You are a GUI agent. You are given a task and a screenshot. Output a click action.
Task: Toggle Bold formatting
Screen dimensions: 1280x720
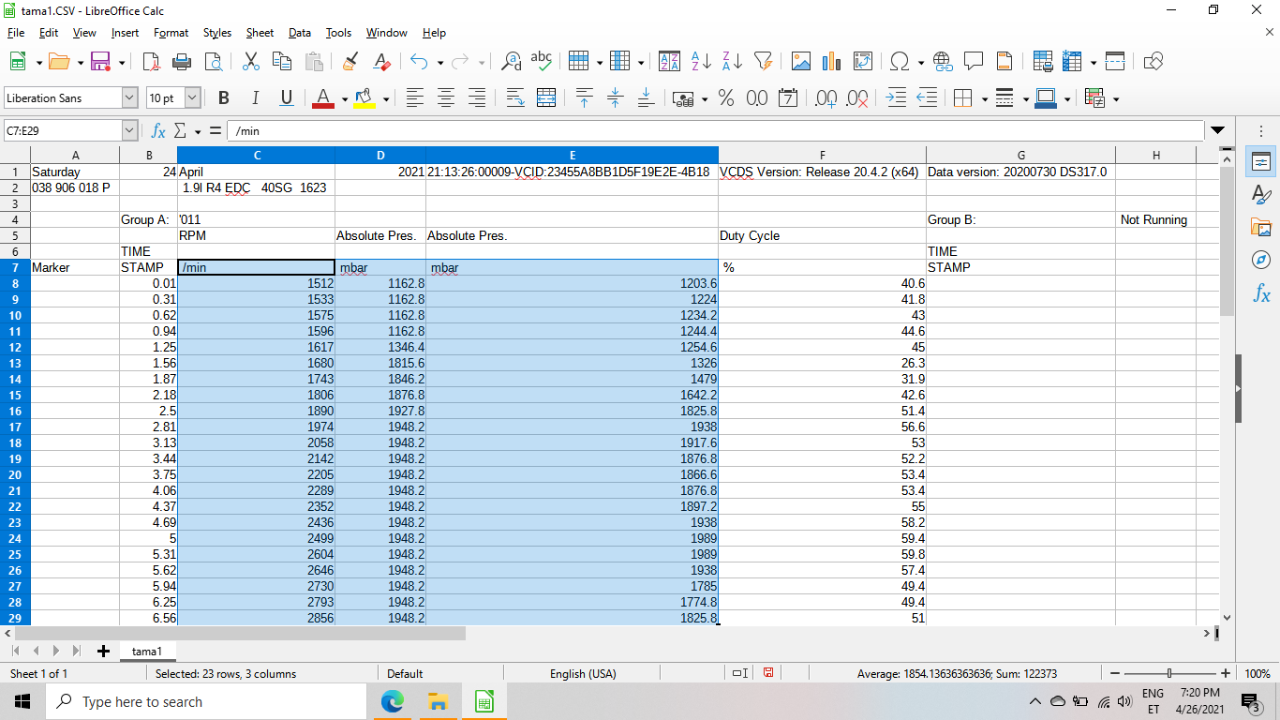pyautogui.click(x=224, y=98)
